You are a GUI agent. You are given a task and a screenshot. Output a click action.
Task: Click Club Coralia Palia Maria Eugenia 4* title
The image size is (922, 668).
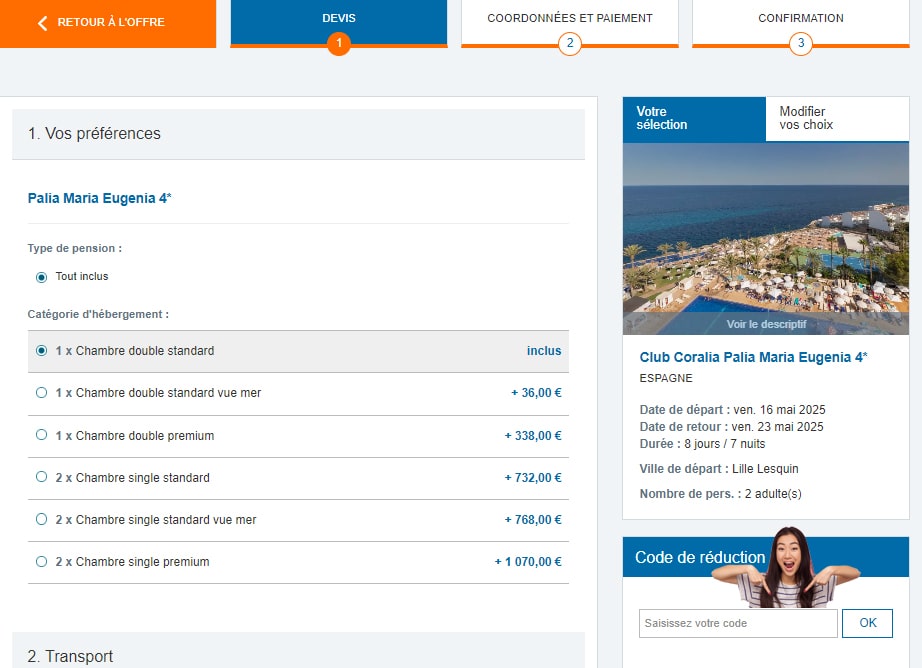(x=753, y=357)
